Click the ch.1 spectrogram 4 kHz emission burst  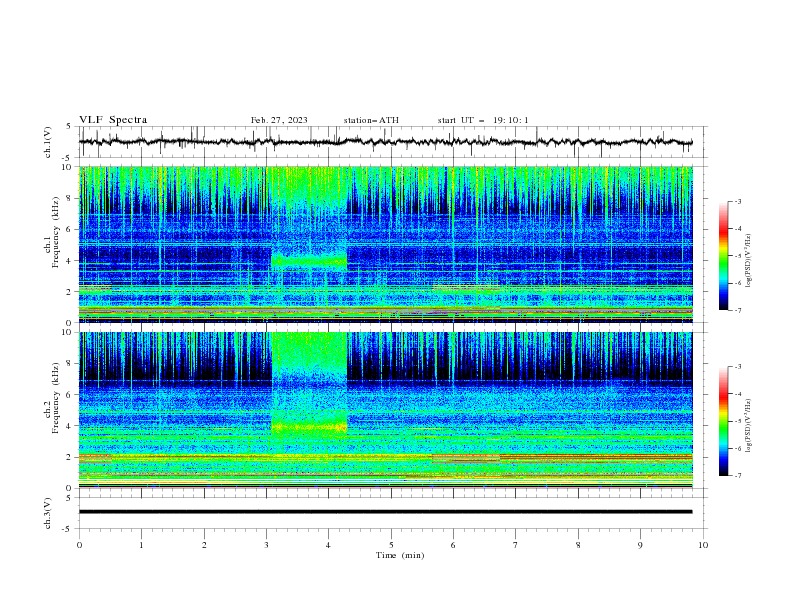pos(309,261)
